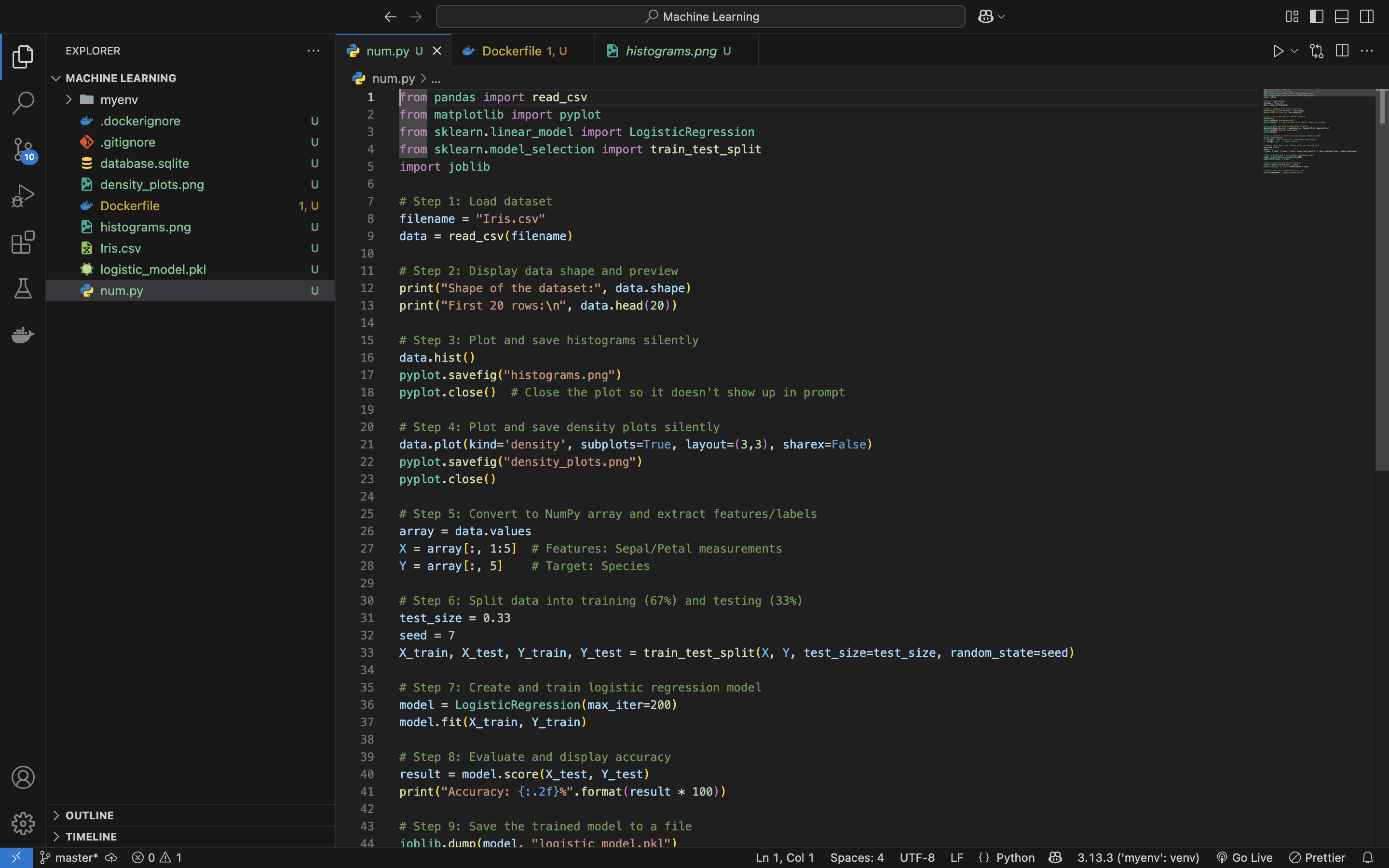Click Ln 1, Col 1 cursor position
The image size is (1389, 868).
[785, 858]
